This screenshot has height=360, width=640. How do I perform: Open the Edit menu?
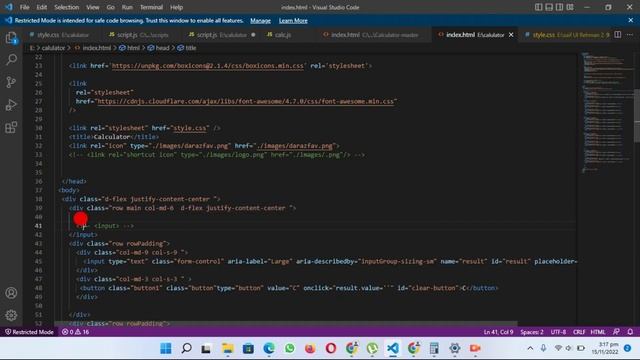coord(41,7)
